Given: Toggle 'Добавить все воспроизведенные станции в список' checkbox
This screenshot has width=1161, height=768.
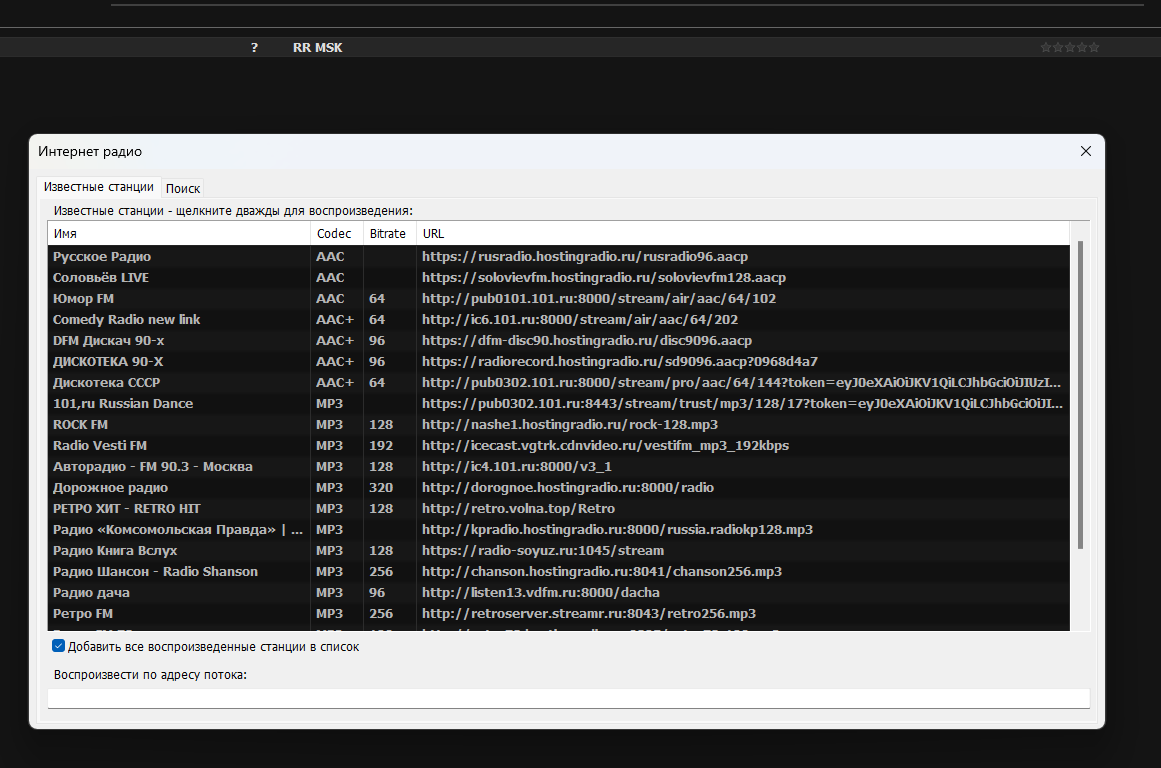Looking at the screenshot, I should (58, 647).
